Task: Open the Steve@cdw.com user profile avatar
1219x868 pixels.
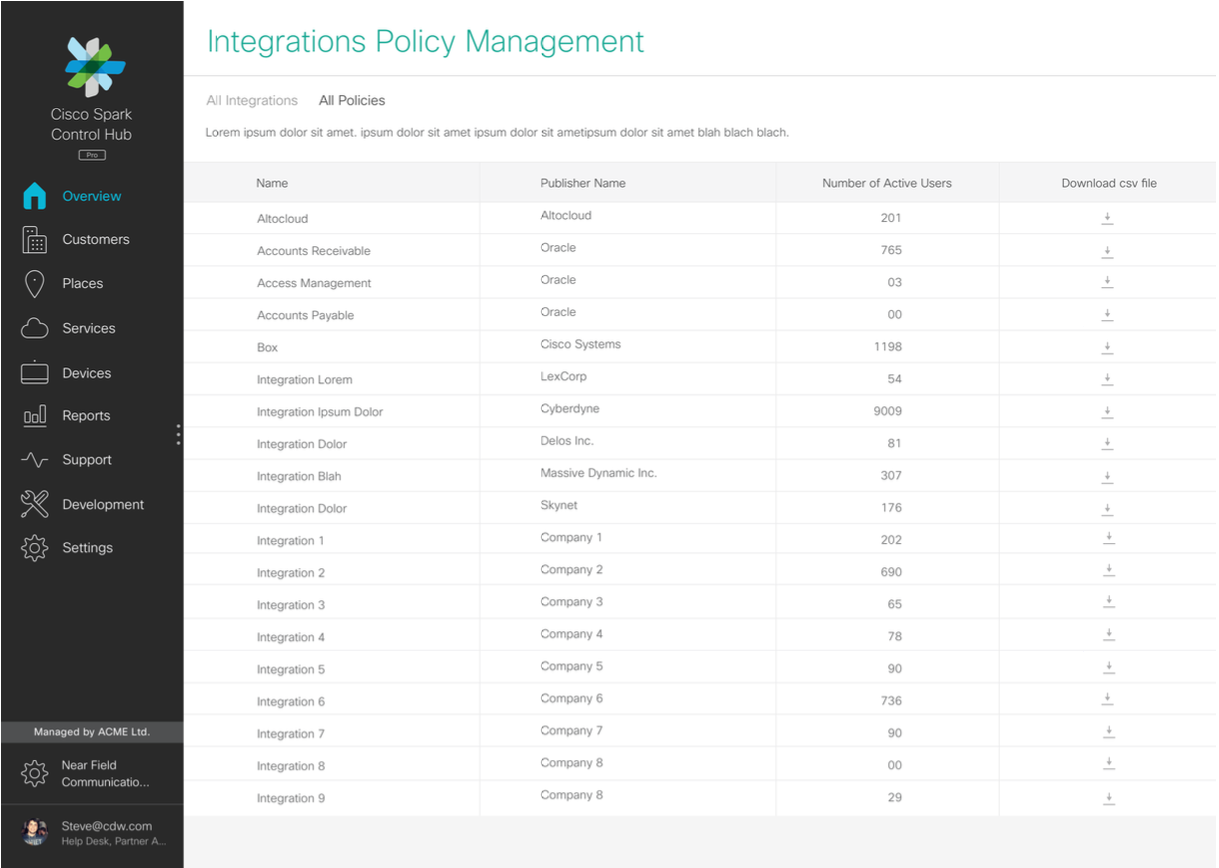Action: point(35,832)
